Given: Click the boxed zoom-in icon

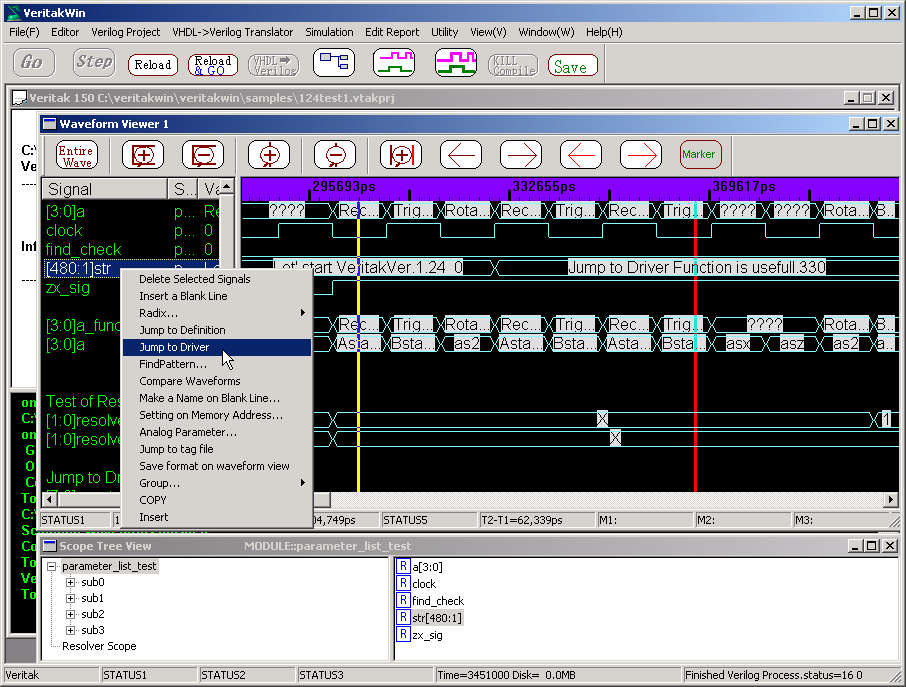Looking at the screenshot, I should pyautogui.click(x=143, y=155).
